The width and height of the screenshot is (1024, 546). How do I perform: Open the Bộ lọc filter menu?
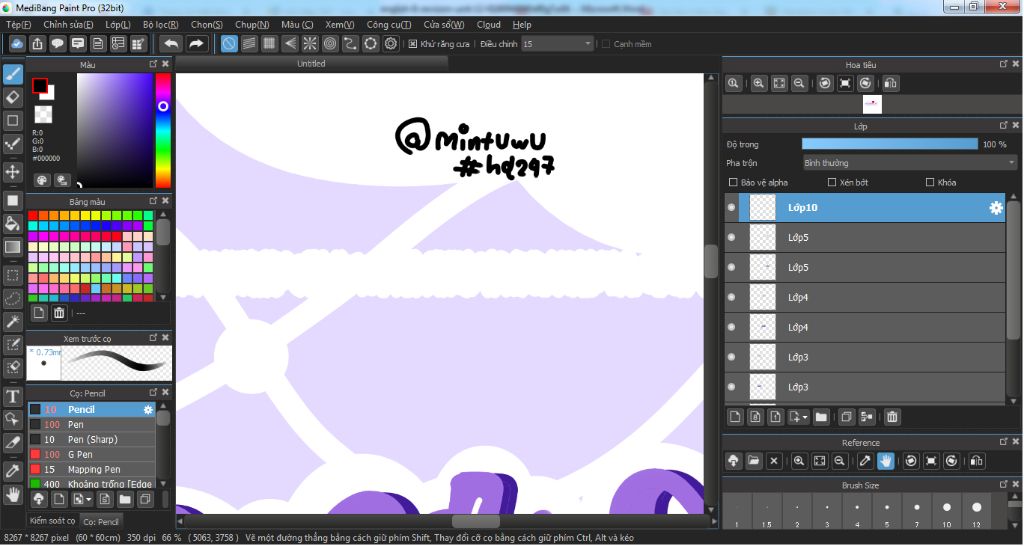click(160, 25)
